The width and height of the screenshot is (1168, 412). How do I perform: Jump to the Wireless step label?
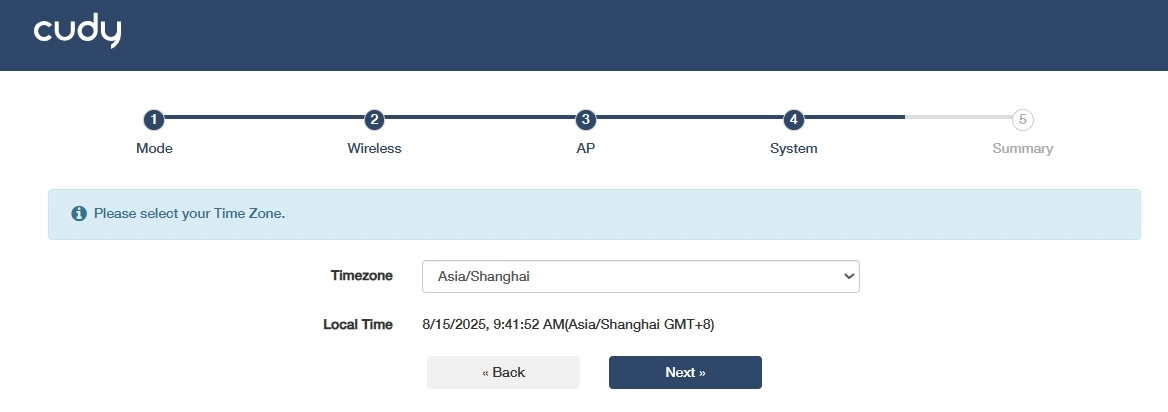coord(374,148)
